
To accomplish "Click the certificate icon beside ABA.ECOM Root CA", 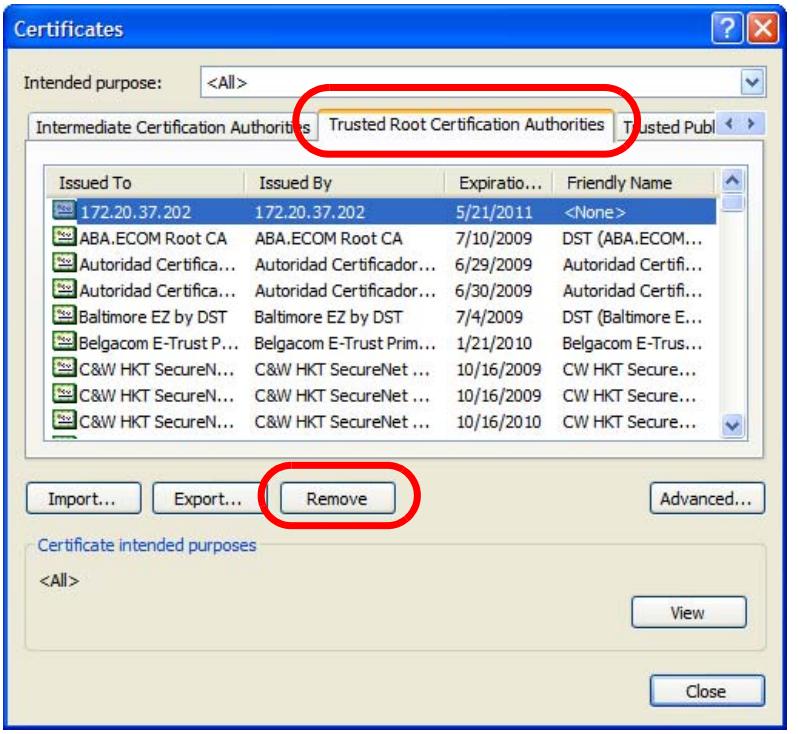I will coord(64,237).
